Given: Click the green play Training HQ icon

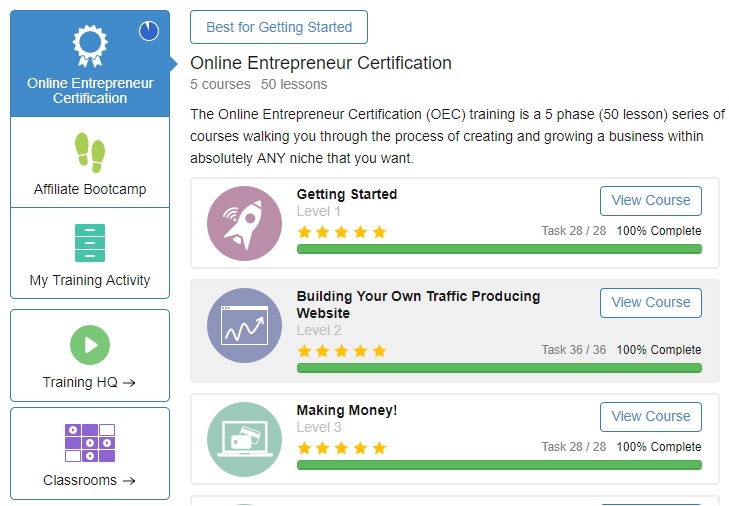Looking at the screenshot, I should point(90,345).
